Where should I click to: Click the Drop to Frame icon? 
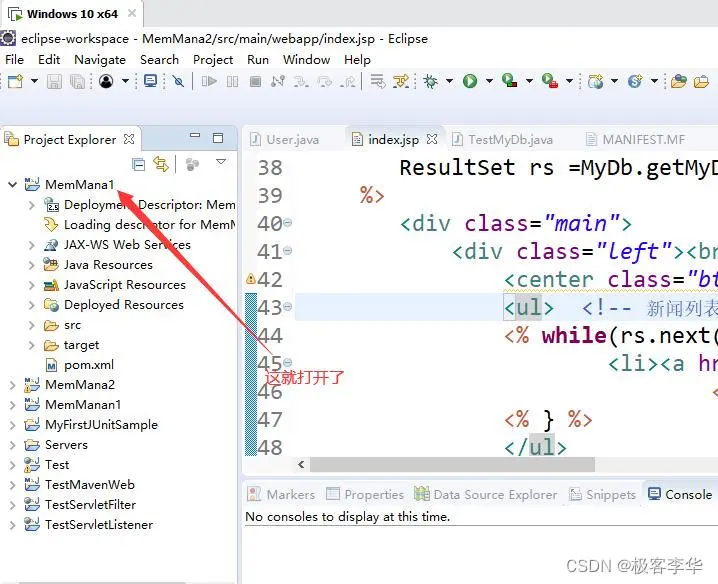378,81
